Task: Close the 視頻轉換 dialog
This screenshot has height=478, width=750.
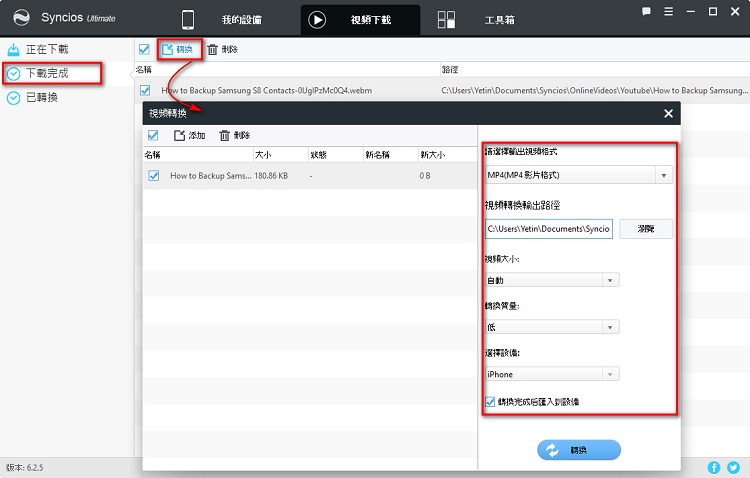Action: [668, 113]
